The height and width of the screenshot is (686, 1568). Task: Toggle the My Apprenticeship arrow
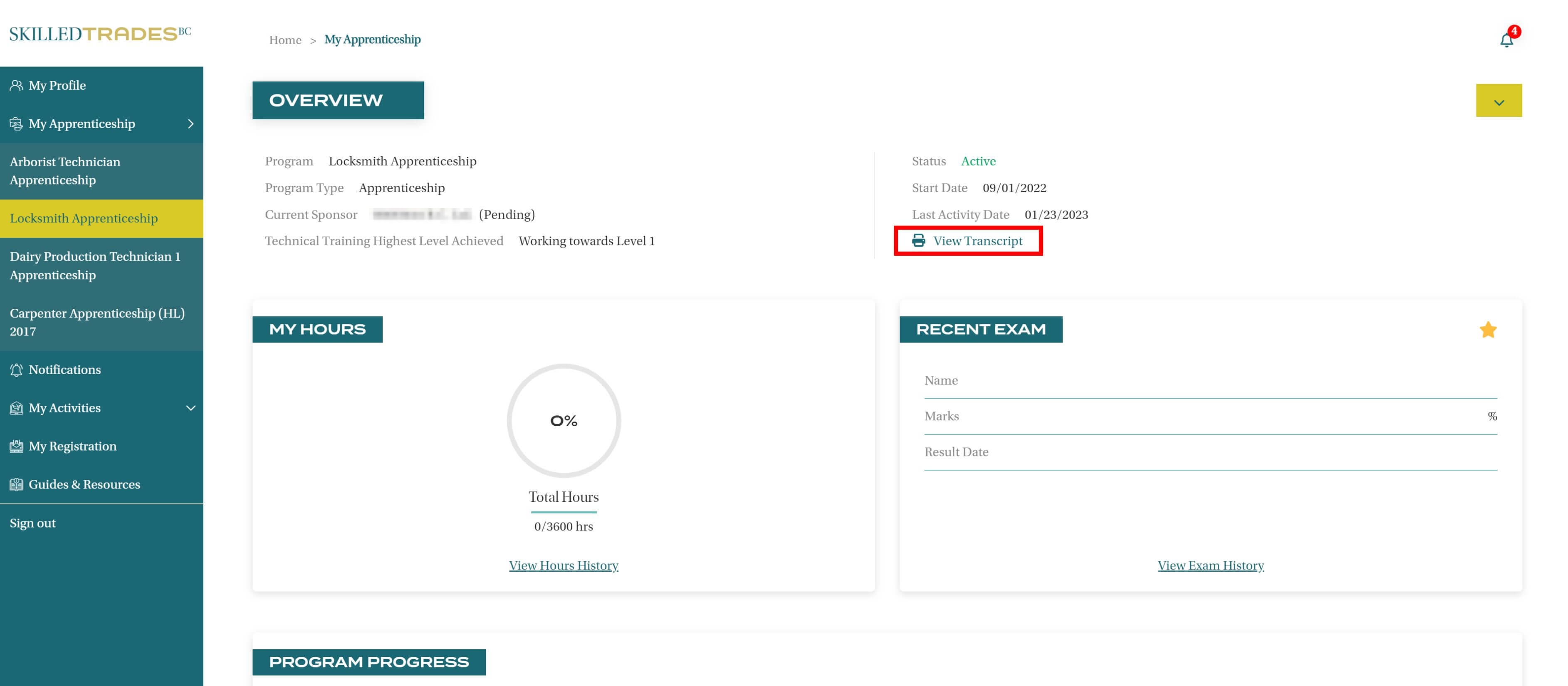(190, 123)
